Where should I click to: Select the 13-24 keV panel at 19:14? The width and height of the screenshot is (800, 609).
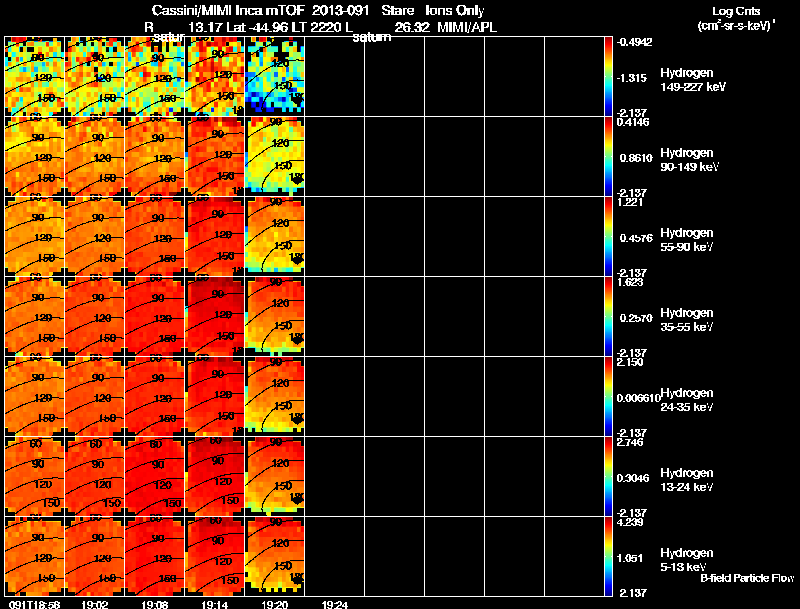pos(215,476)
